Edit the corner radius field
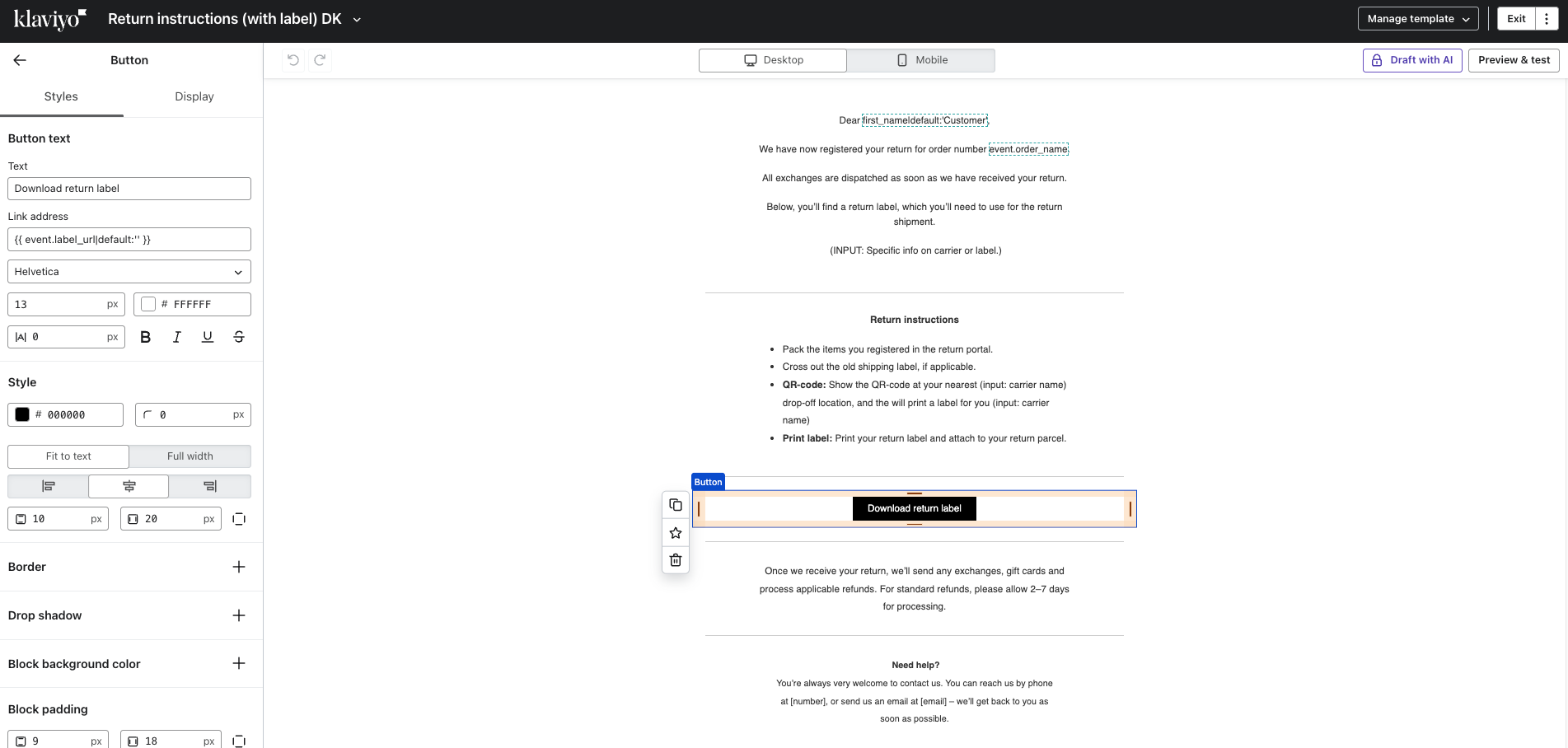Viewport: 1568px width, 748px height. [x=193, y=415]
